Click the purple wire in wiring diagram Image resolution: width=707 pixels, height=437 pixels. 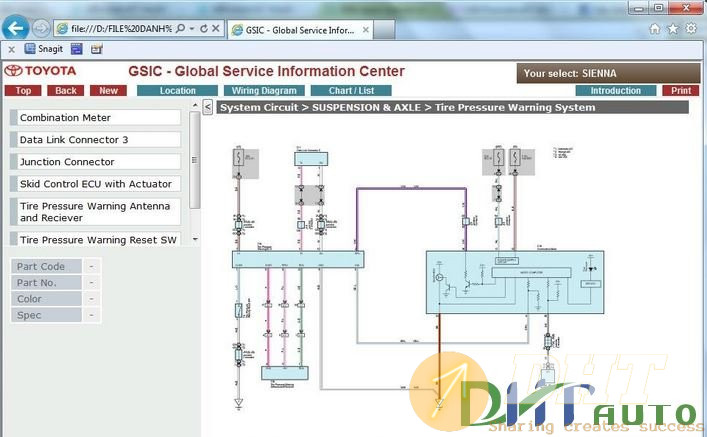tap(411, 189)
